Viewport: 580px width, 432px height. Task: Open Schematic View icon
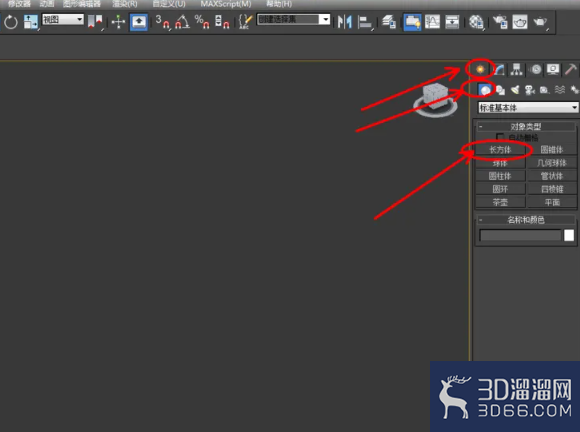point(452,22)
